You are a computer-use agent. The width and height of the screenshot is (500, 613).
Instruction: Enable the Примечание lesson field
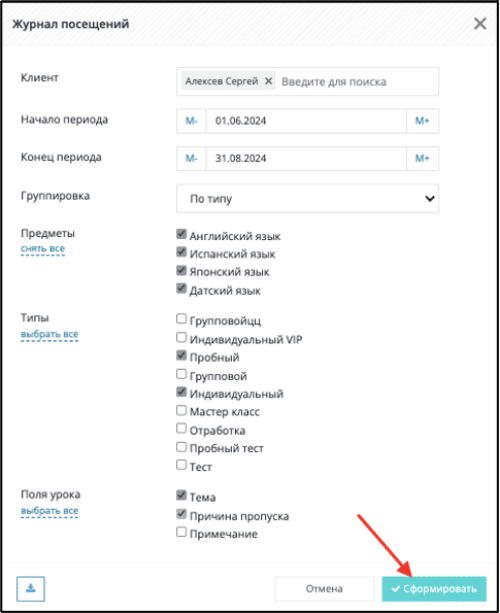181,532
